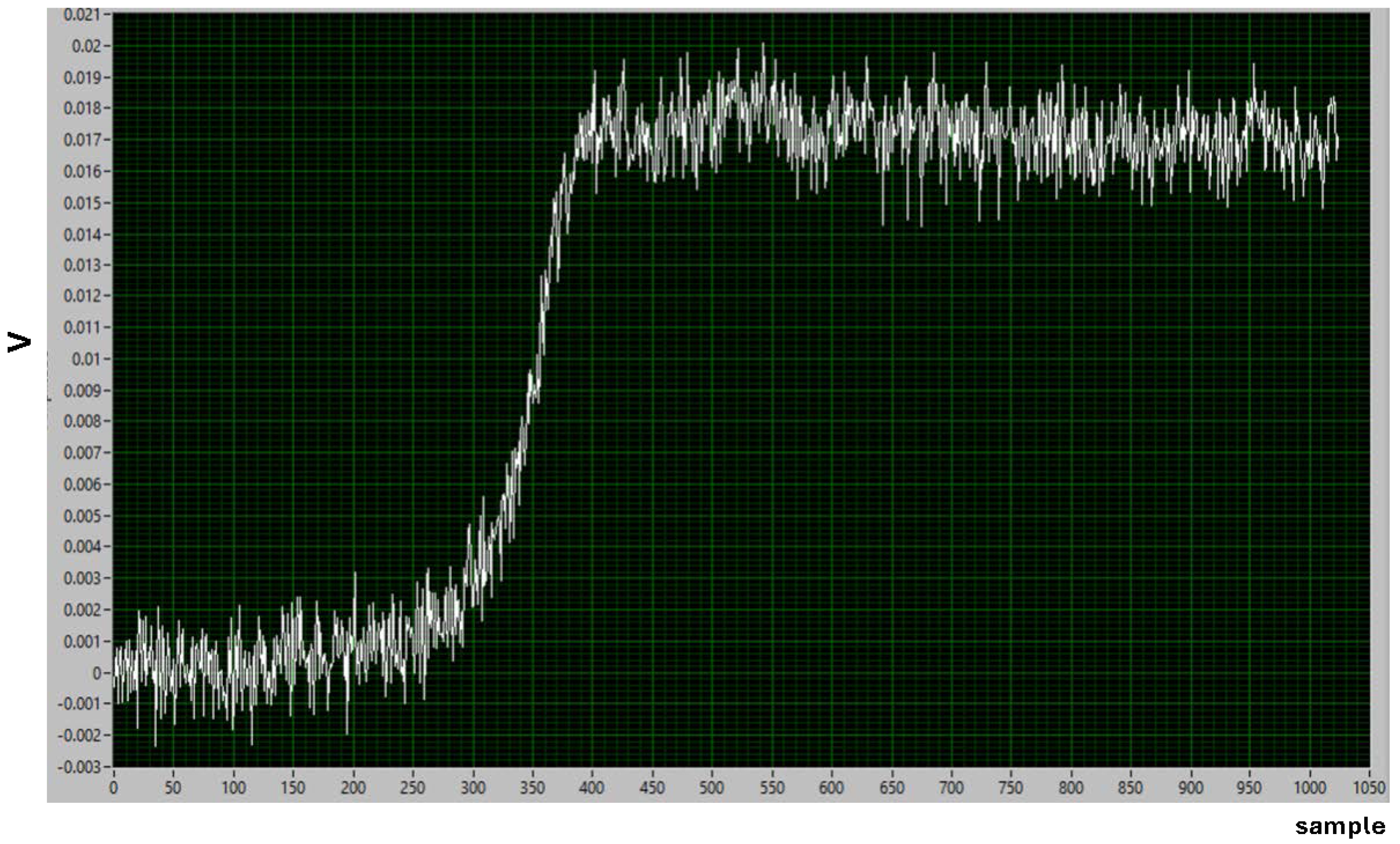Click the 'sample' x-axis title
The image size is (1400, 844).
point(1340,826)
